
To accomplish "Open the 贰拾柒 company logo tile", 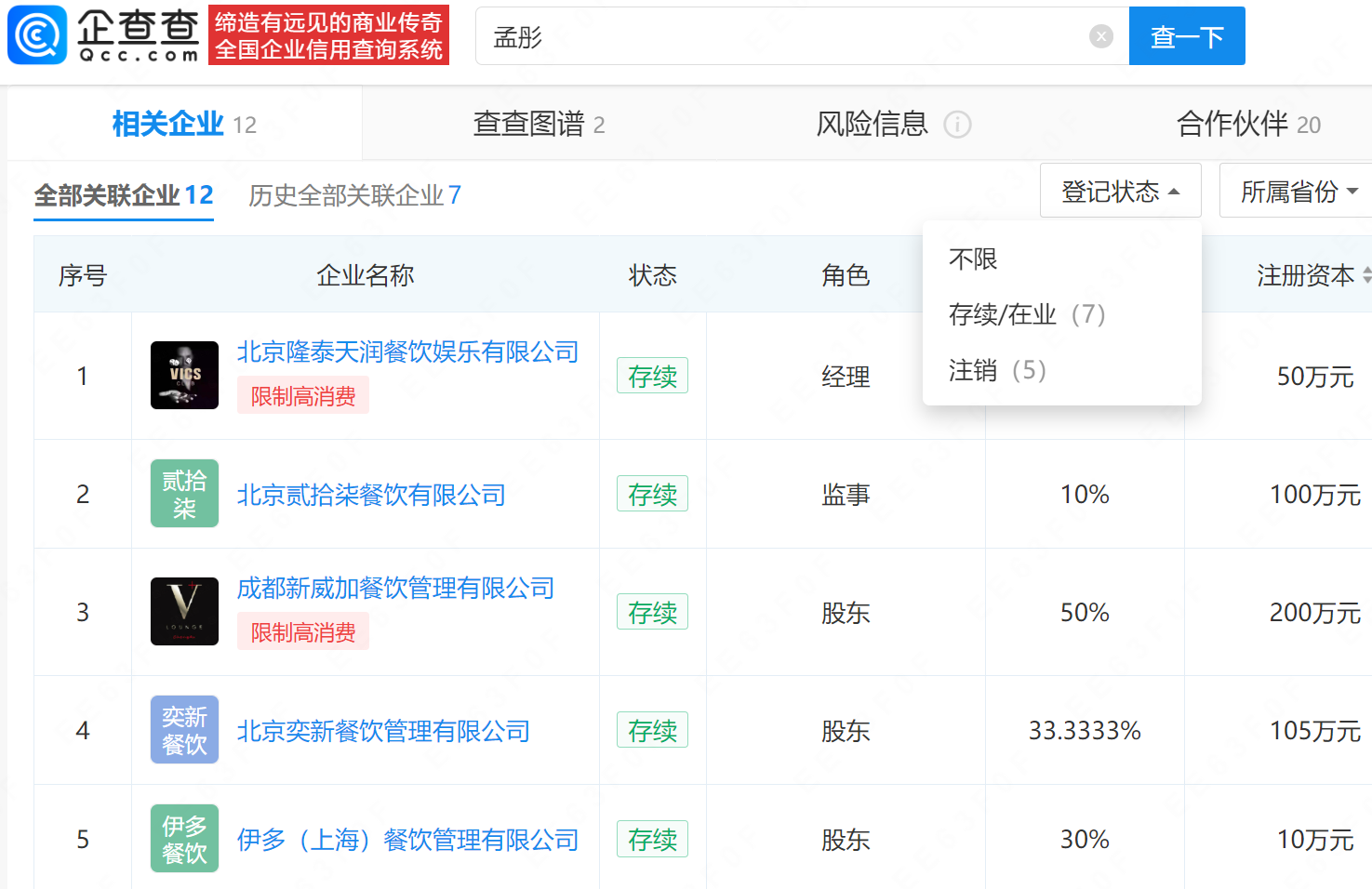I will click(184, 493).
